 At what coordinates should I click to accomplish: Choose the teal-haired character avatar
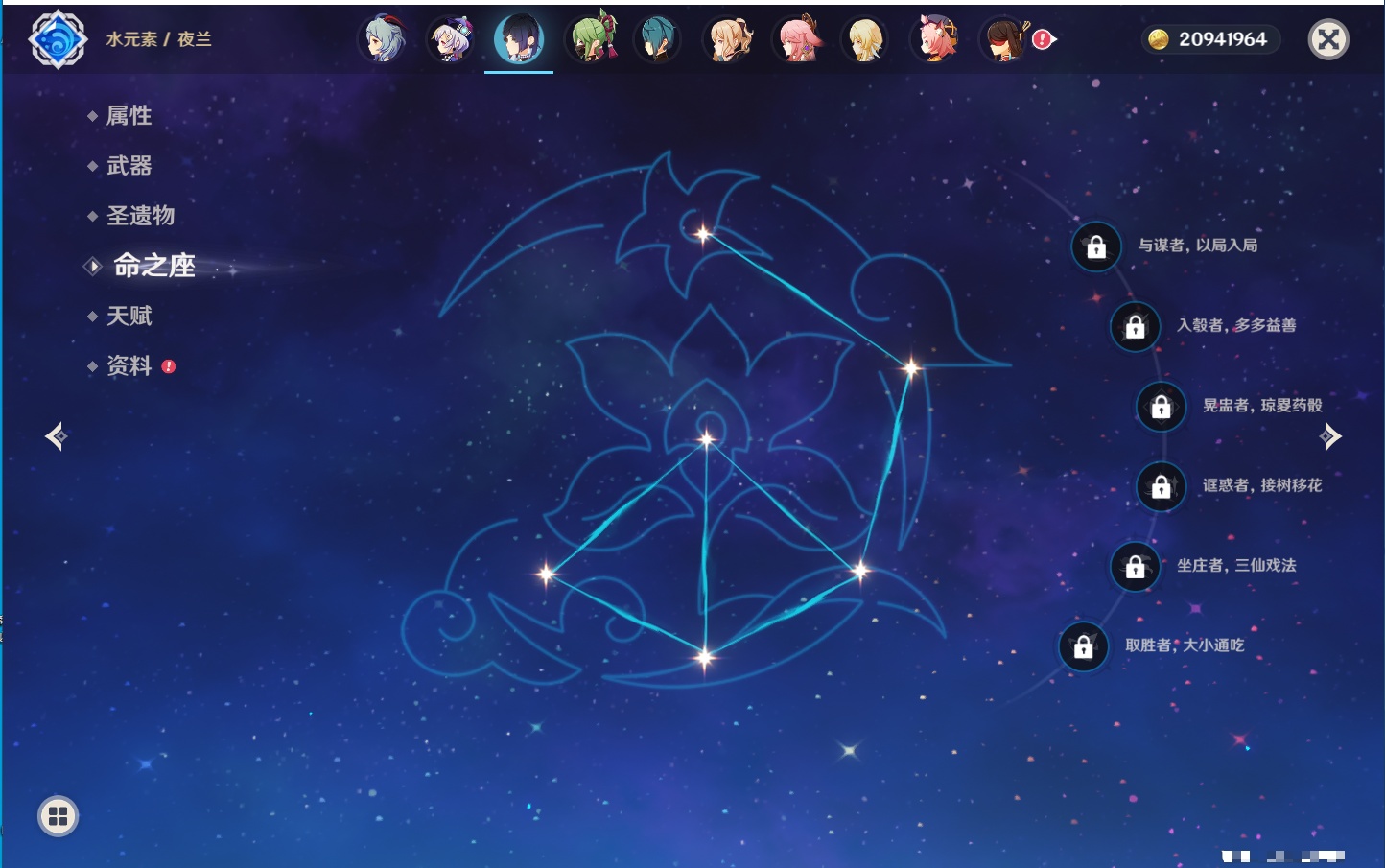[x=657, y=39]
